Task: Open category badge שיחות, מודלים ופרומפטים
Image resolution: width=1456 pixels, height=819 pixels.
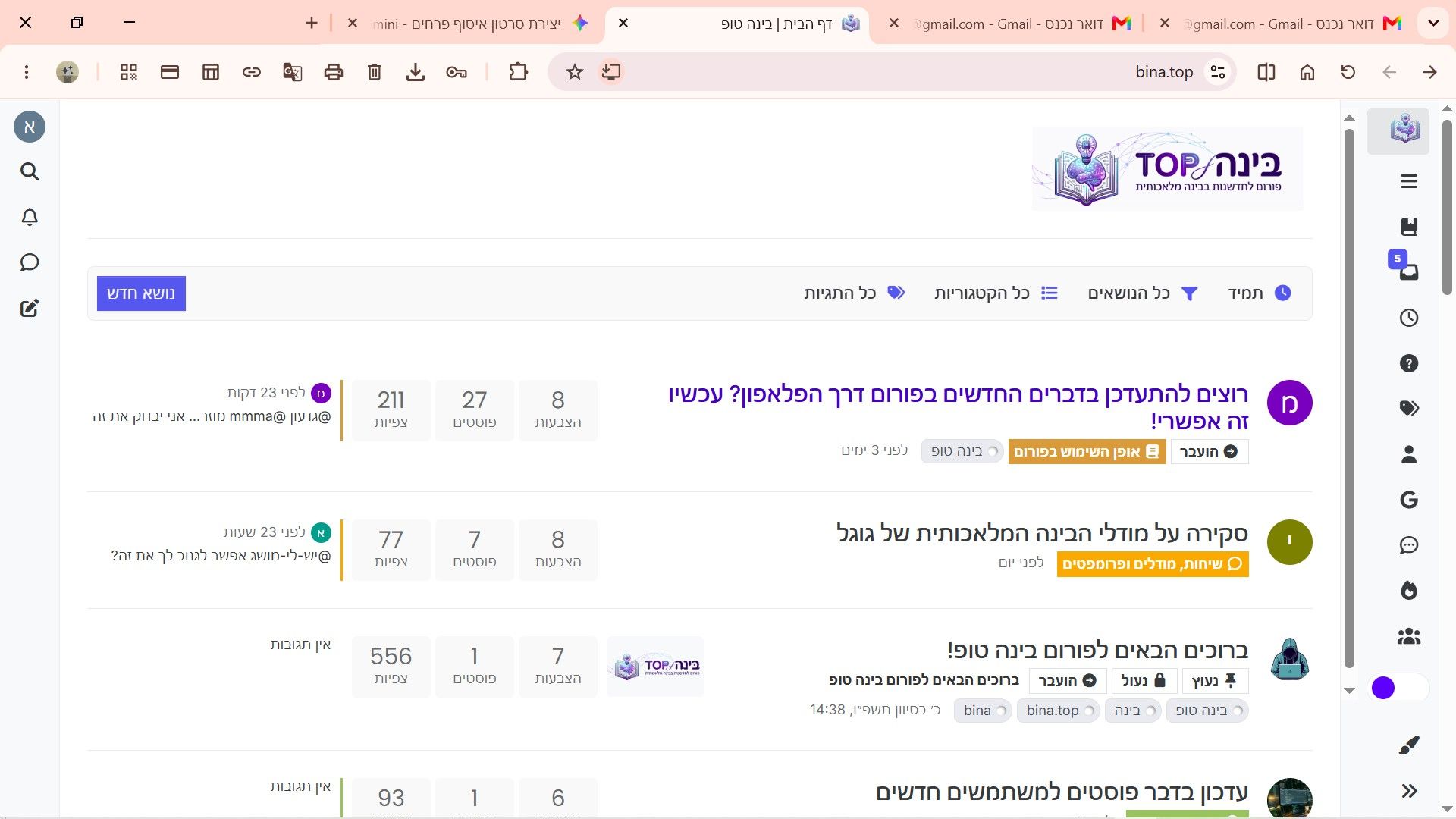Action: pos(1153,564)
